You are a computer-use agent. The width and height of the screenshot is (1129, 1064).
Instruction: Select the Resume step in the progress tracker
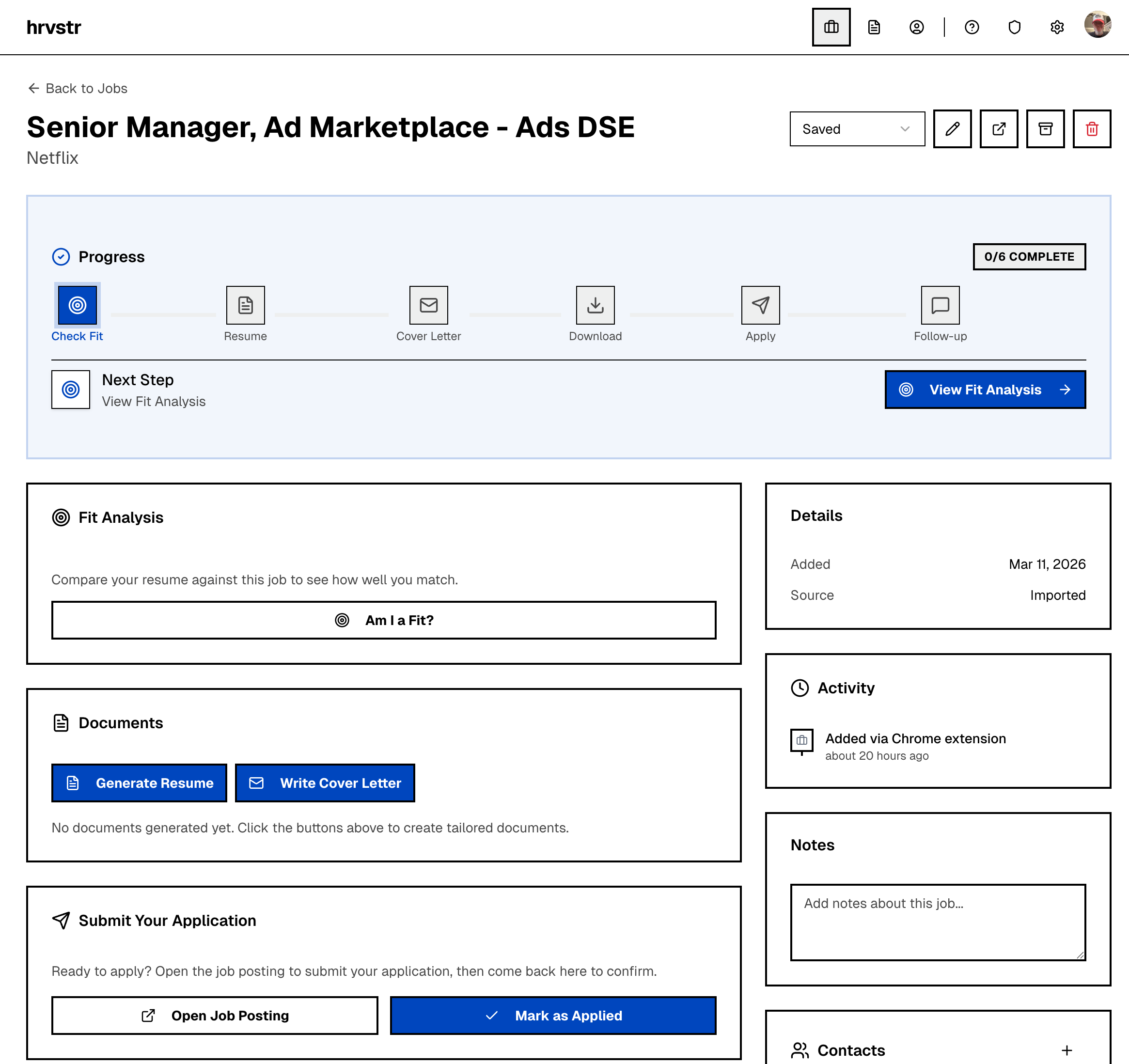pos(245,305)
